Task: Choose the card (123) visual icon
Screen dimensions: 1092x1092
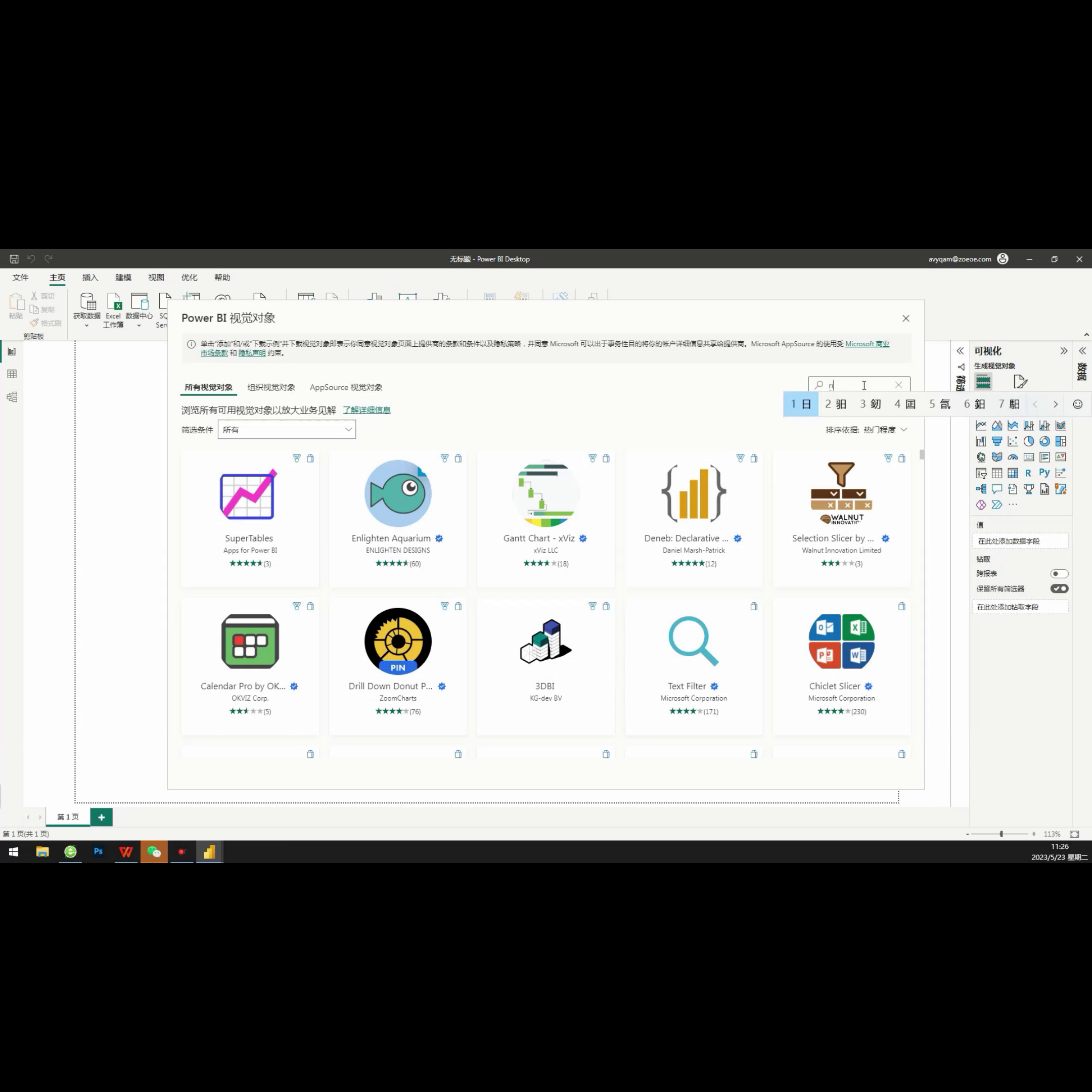Action: (x=1029, y=457)
